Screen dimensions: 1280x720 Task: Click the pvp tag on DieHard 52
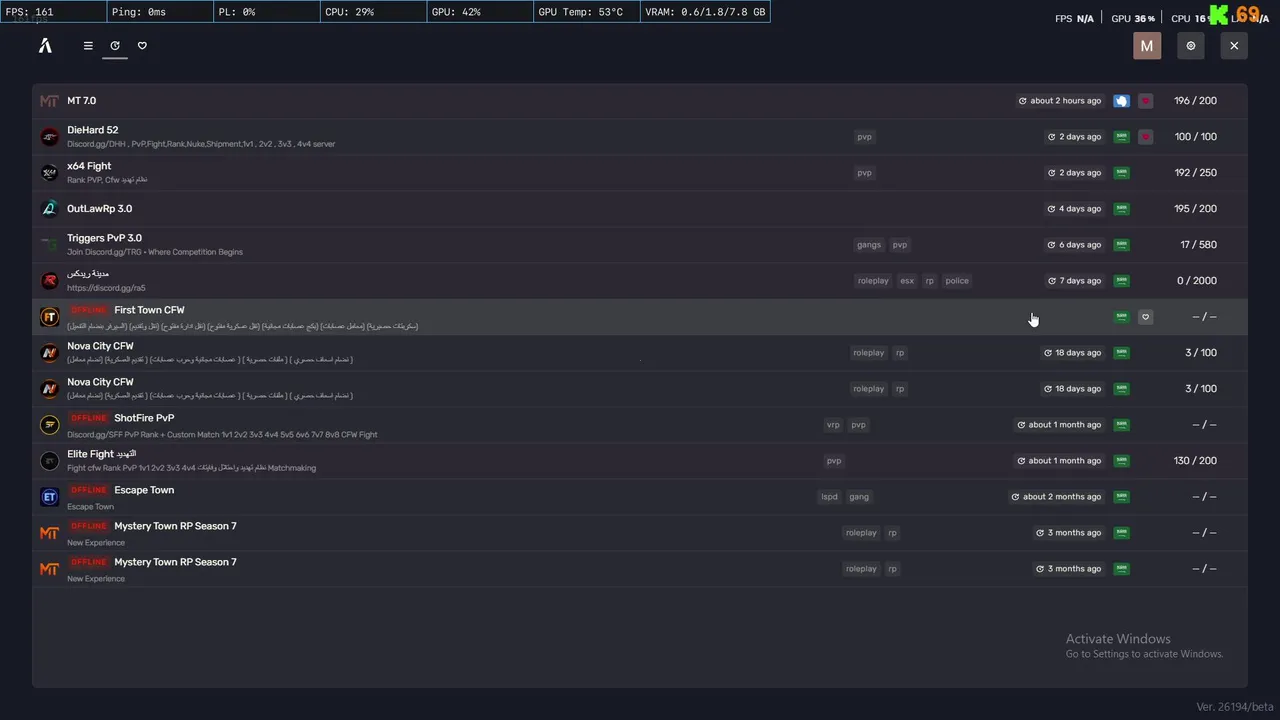pyautogui.click(x=865, y=137)
